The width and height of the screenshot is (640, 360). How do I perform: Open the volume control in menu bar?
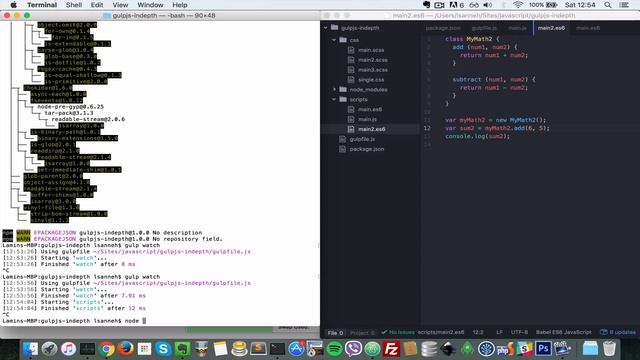click(488, 5)
